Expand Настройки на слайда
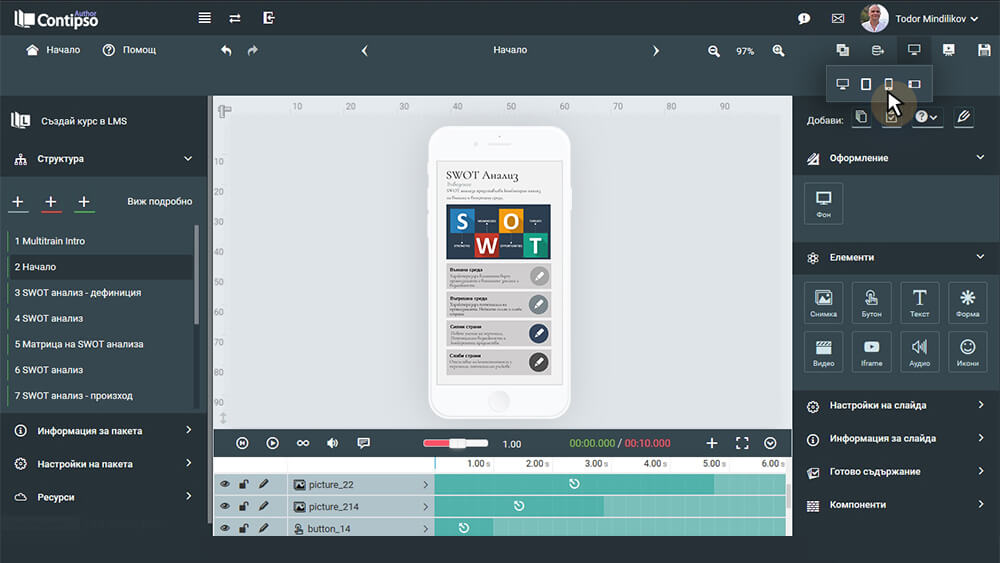Screen dimensions: 1000x563 pyautogui.click(x=896, y=406)
